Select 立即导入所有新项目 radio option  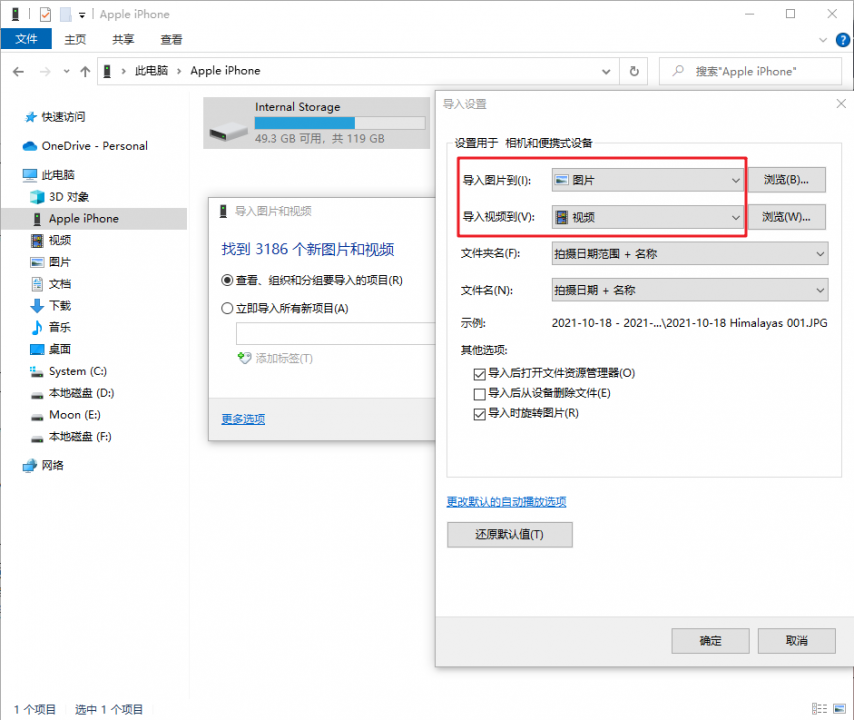[x=285, y=308]
